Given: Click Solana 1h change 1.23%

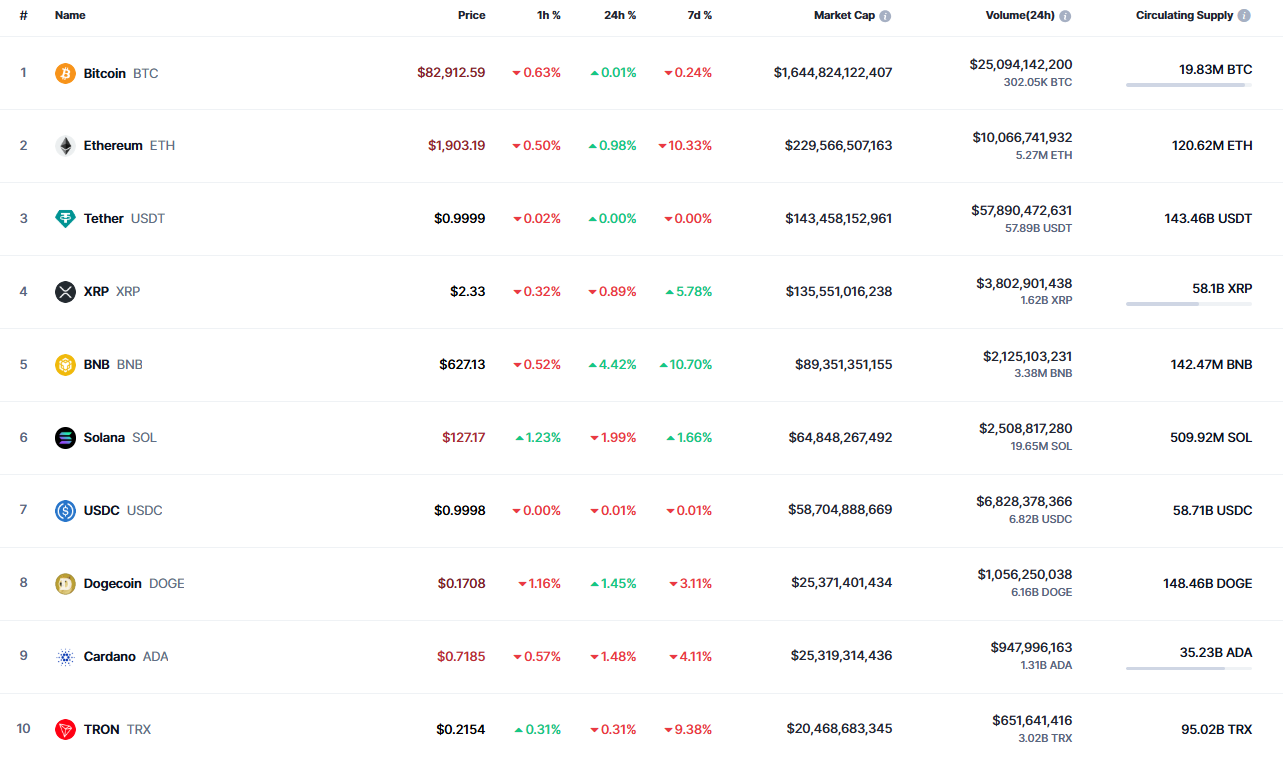Looking at the screenshot, I should 538,438.
